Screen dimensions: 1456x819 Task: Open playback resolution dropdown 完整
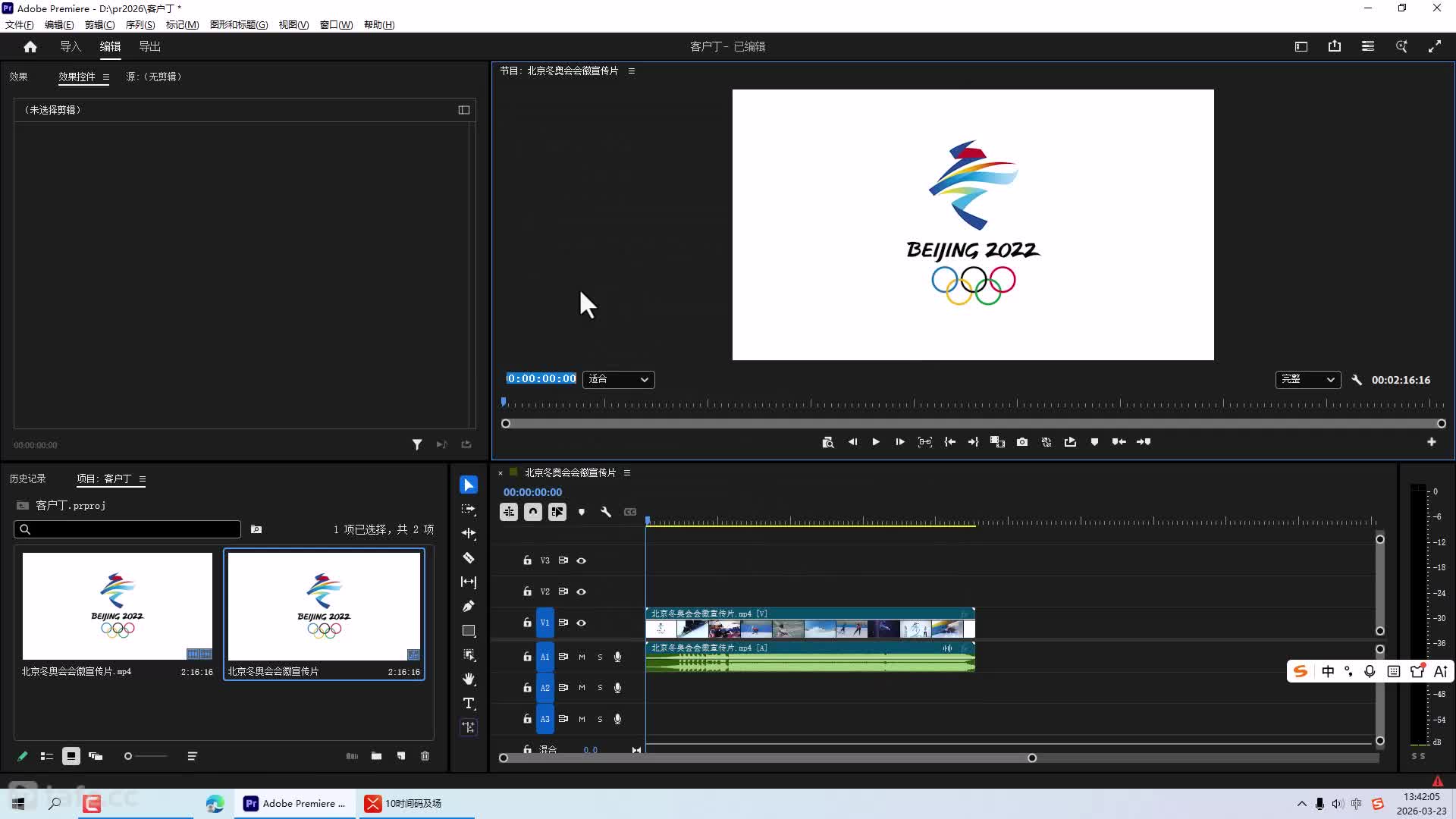[x=1308, y=379]
